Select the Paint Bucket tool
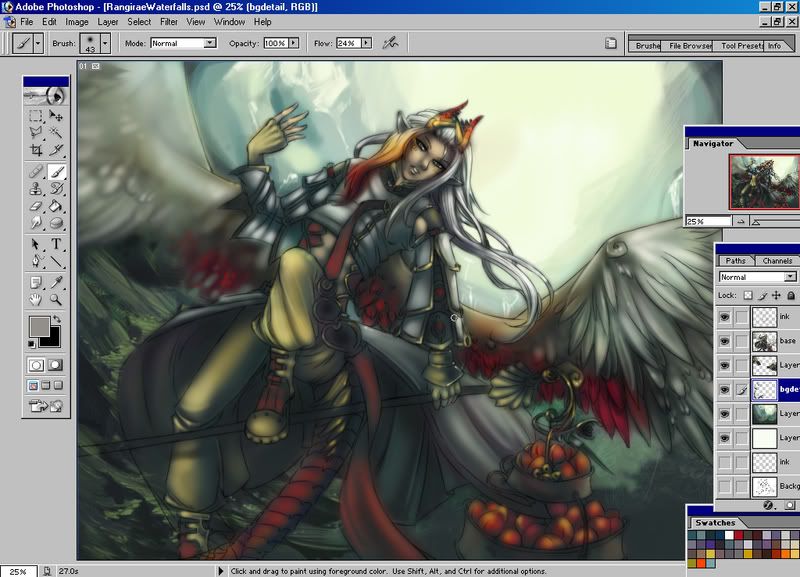Screen dimensions: 800x577 coord(56,206)
